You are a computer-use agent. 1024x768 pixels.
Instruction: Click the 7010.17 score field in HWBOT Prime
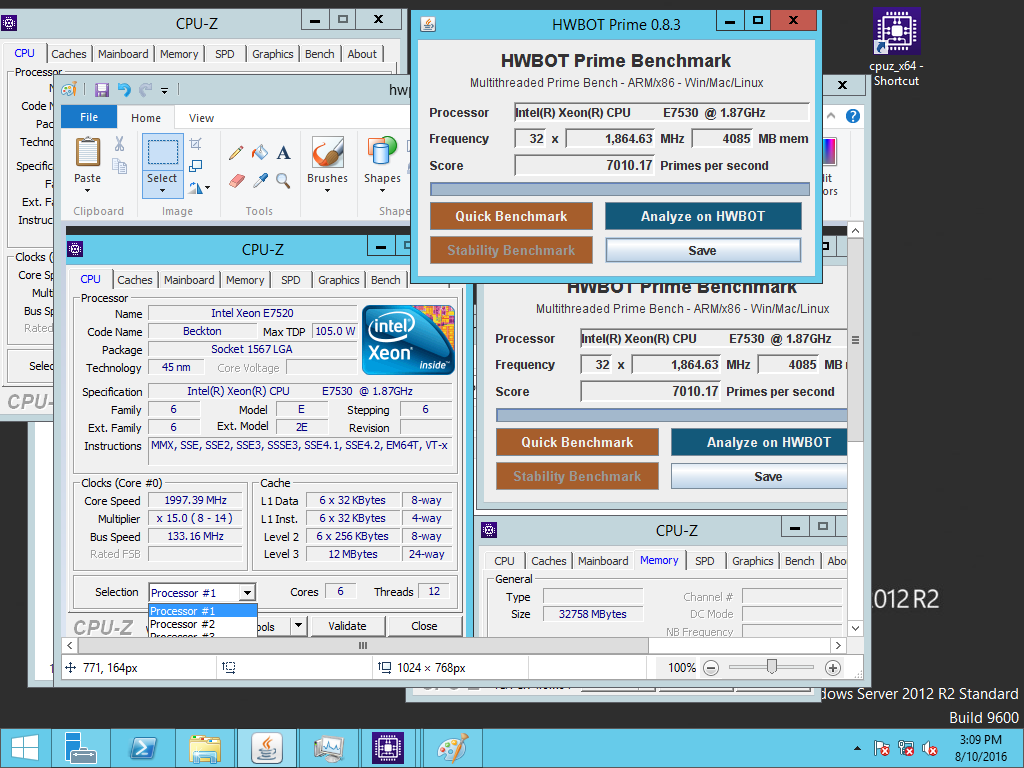tap(584, 165)
